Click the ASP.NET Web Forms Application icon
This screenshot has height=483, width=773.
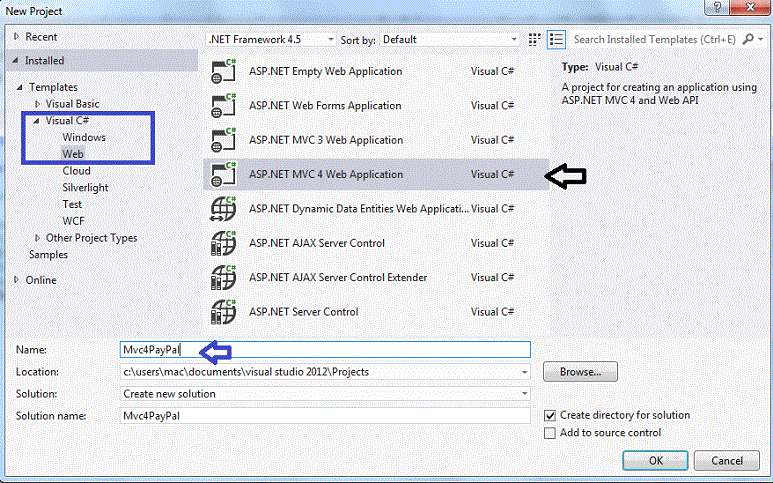click(x=223, y=106)
